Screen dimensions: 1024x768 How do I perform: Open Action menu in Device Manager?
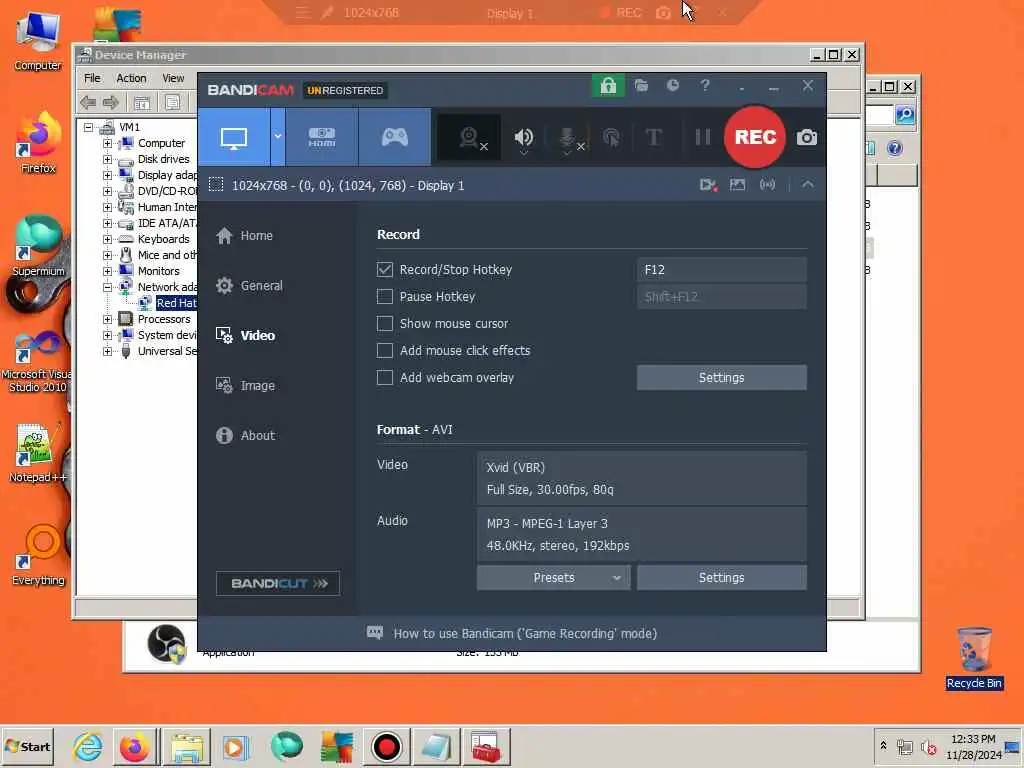[x=131, y=78]
